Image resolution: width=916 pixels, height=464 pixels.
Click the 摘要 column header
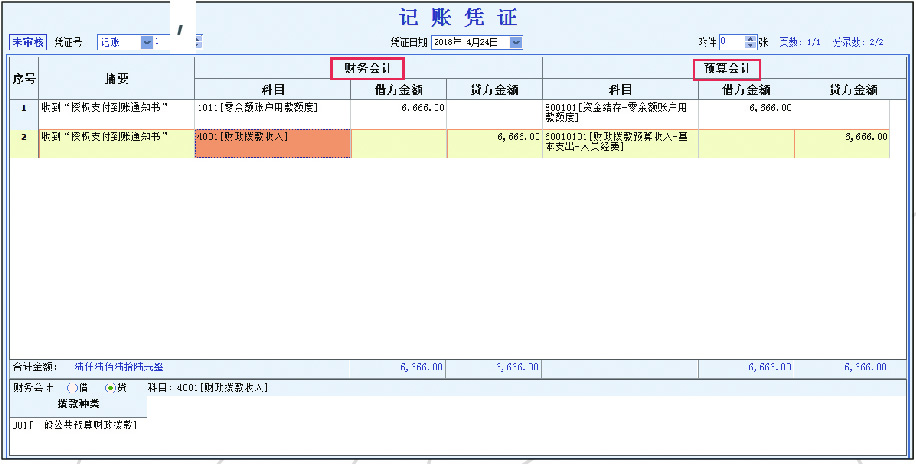pyautogui.click(x=116, y=78)
